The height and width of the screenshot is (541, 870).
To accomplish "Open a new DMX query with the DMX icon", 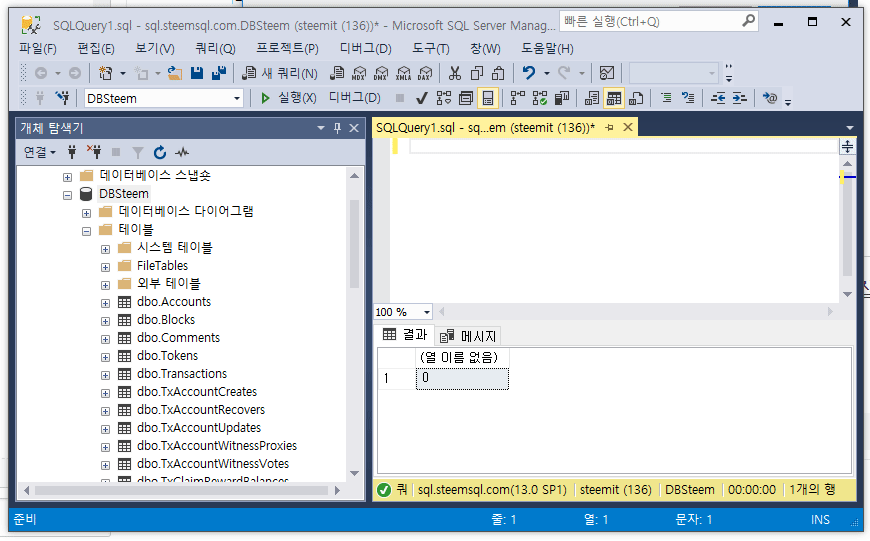I will click(x=381, y=73).
